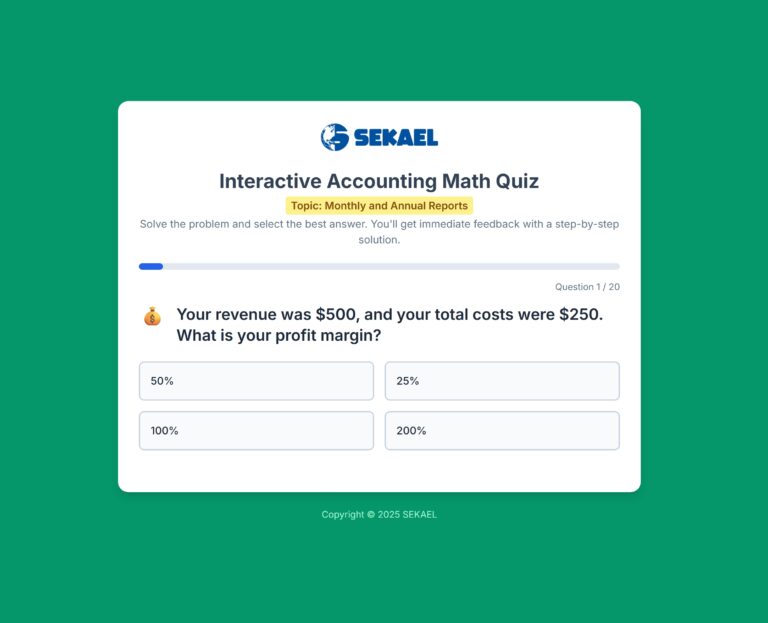The width and height of the screenshot is (768, 623).
Task: Click the Interactive Accounting Math Quiz heading
Action: click(x=379, y=181)
